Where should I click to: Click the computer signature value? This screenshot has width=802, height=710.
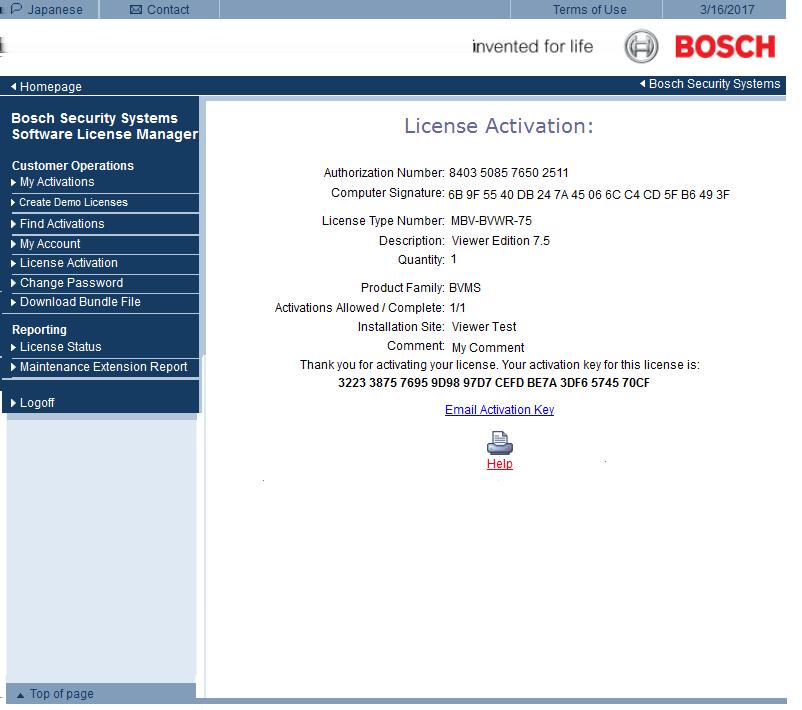point(589,195)
